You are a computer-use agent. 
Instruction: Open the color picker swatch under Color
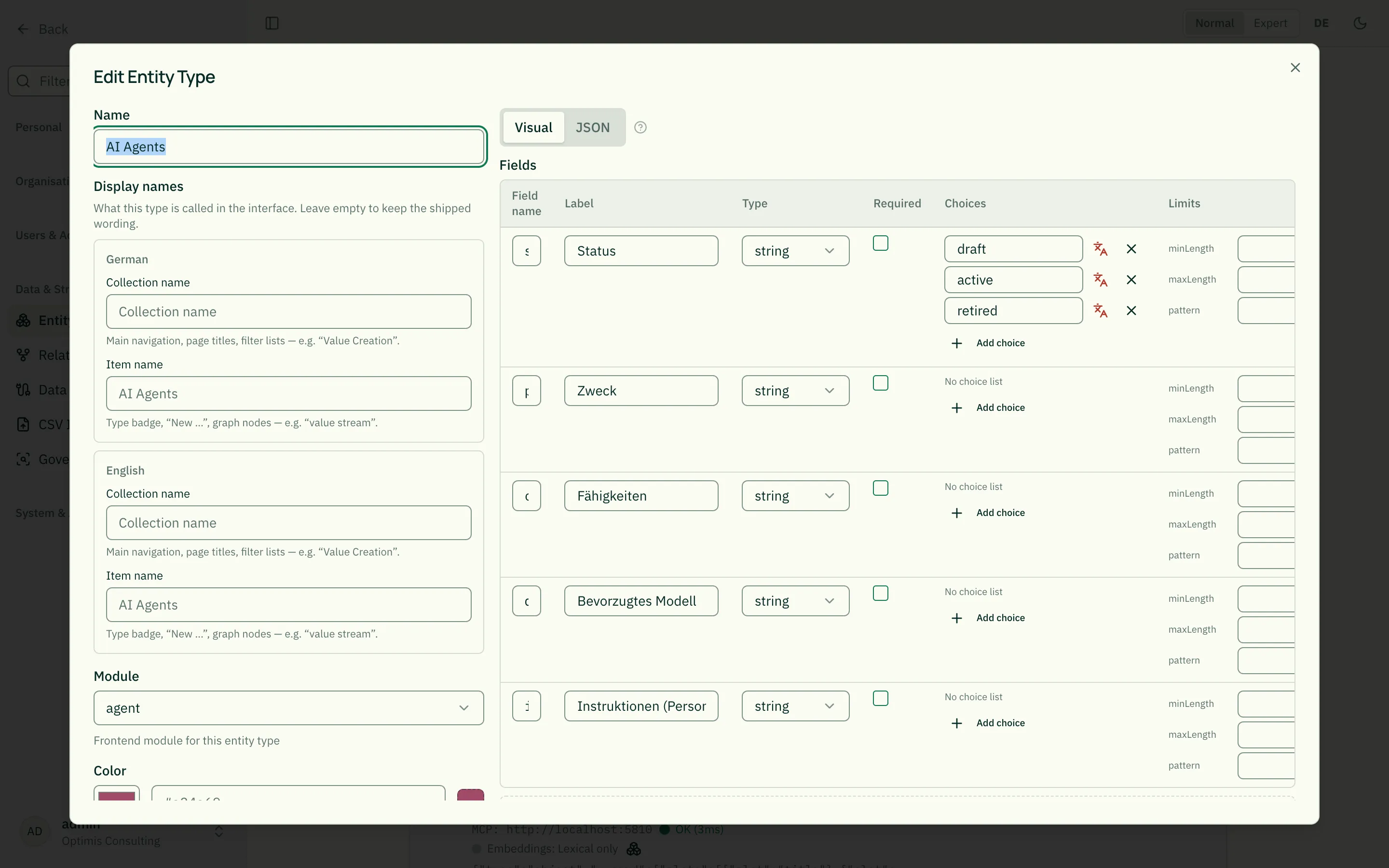pos(117,794)
